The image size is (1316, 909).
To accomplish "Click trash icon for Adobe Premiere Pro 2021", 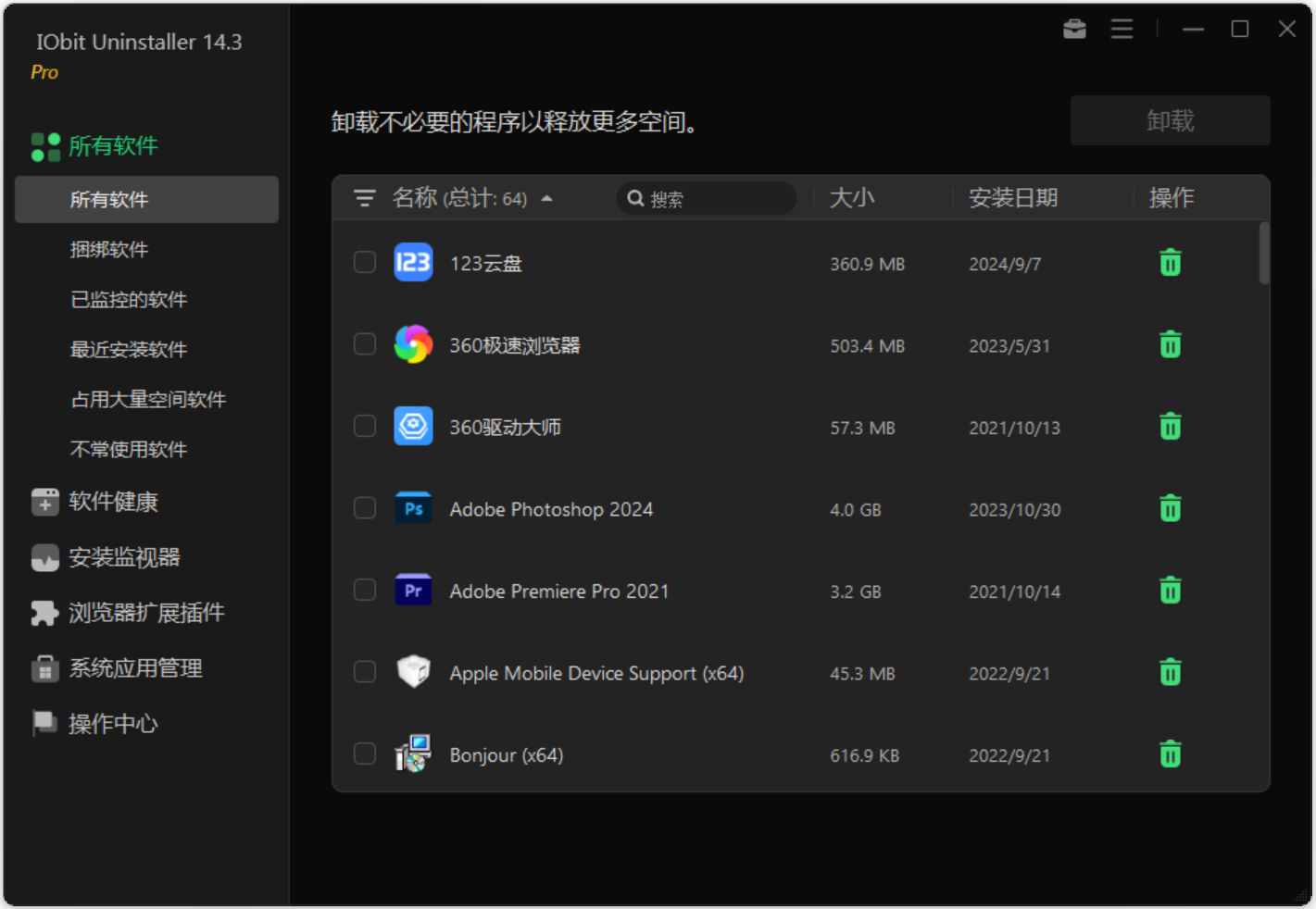I will [x=1171, y=591].
